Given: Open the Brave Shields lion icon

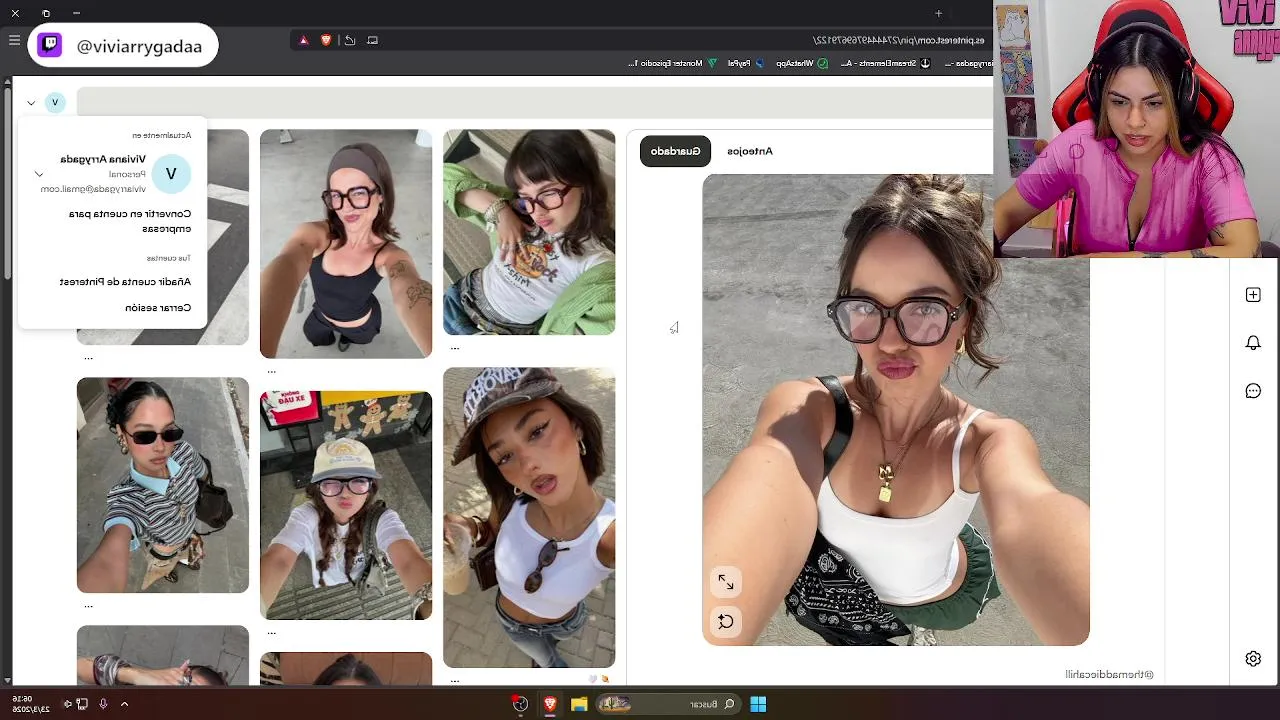Looking at the screenshot, I should [326, 40].
